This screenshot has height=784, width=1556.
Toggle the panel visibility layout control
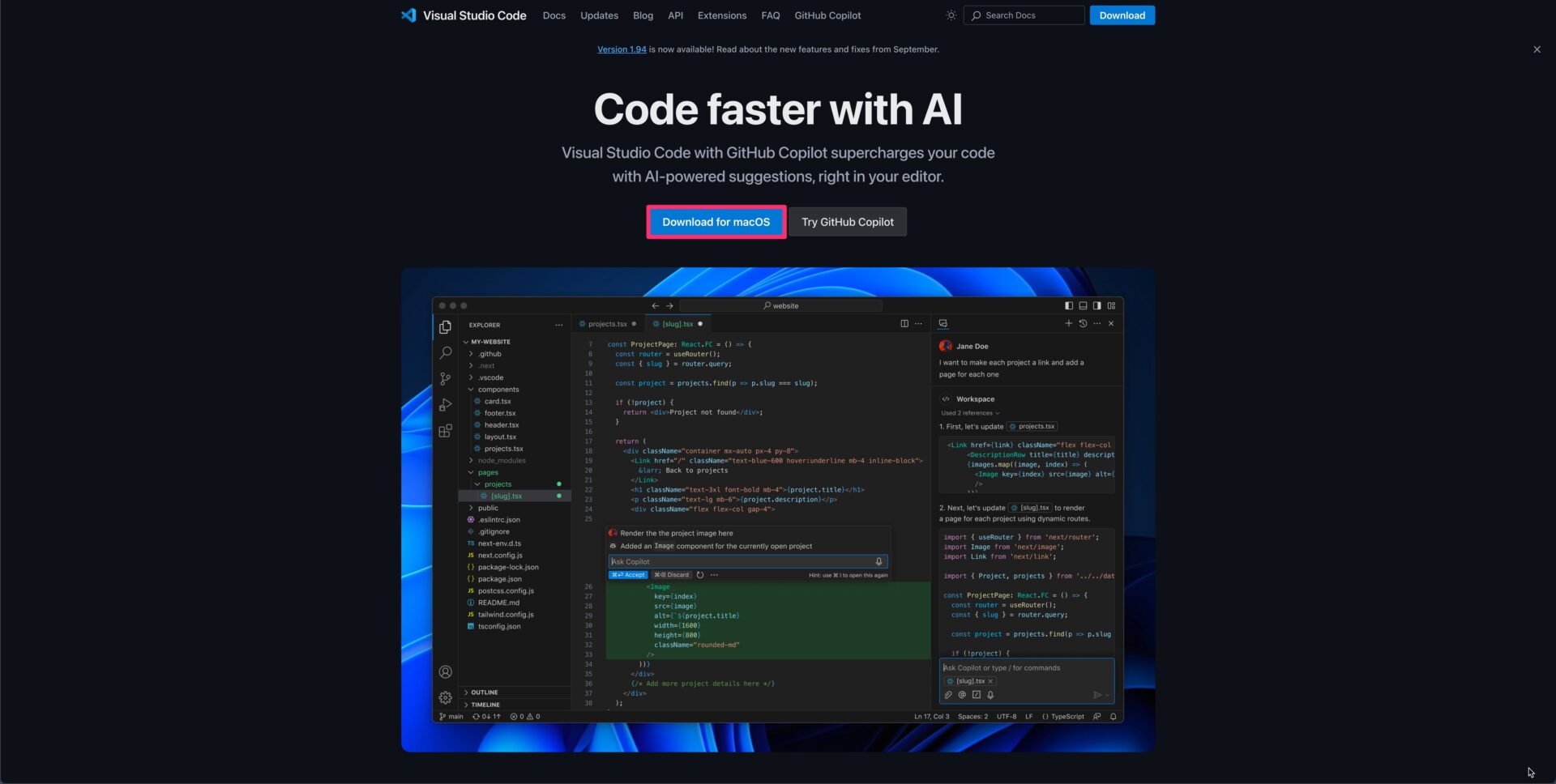pyautogui.click(x=1083, y=305)
